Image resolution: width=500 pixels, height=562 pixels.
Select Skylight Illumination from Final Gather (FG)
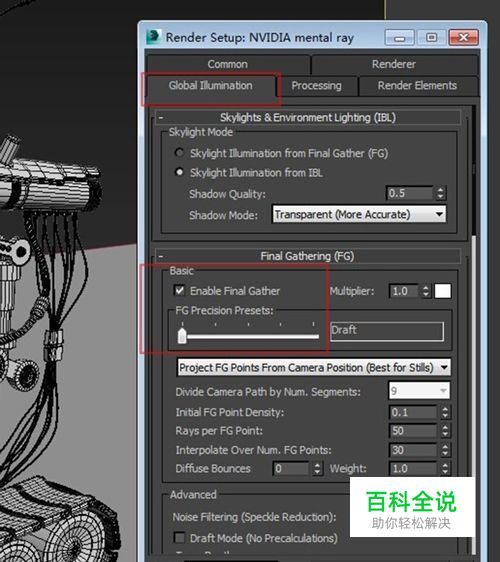180,153
